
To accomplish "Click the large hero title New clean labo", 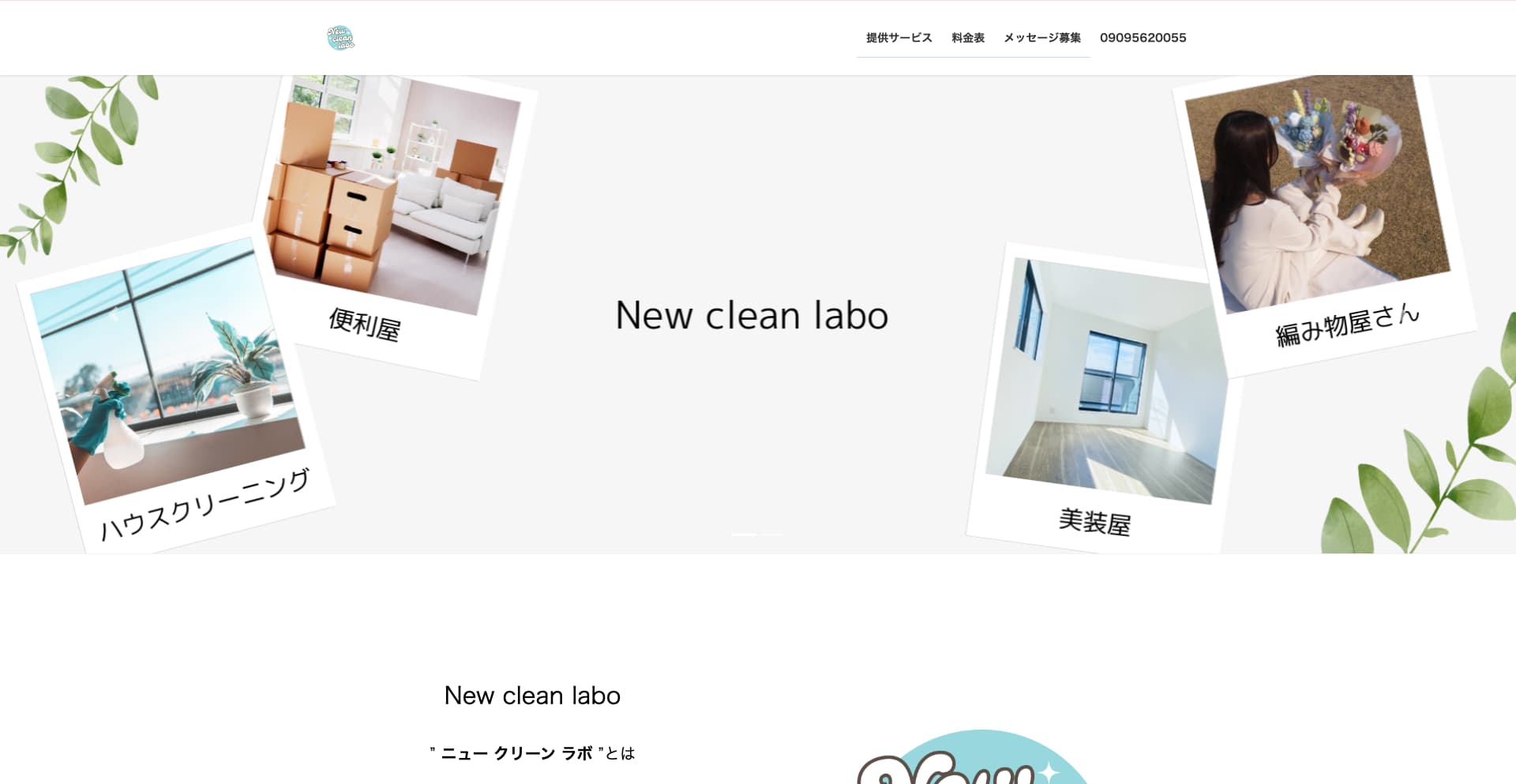I will pos(752,316).
